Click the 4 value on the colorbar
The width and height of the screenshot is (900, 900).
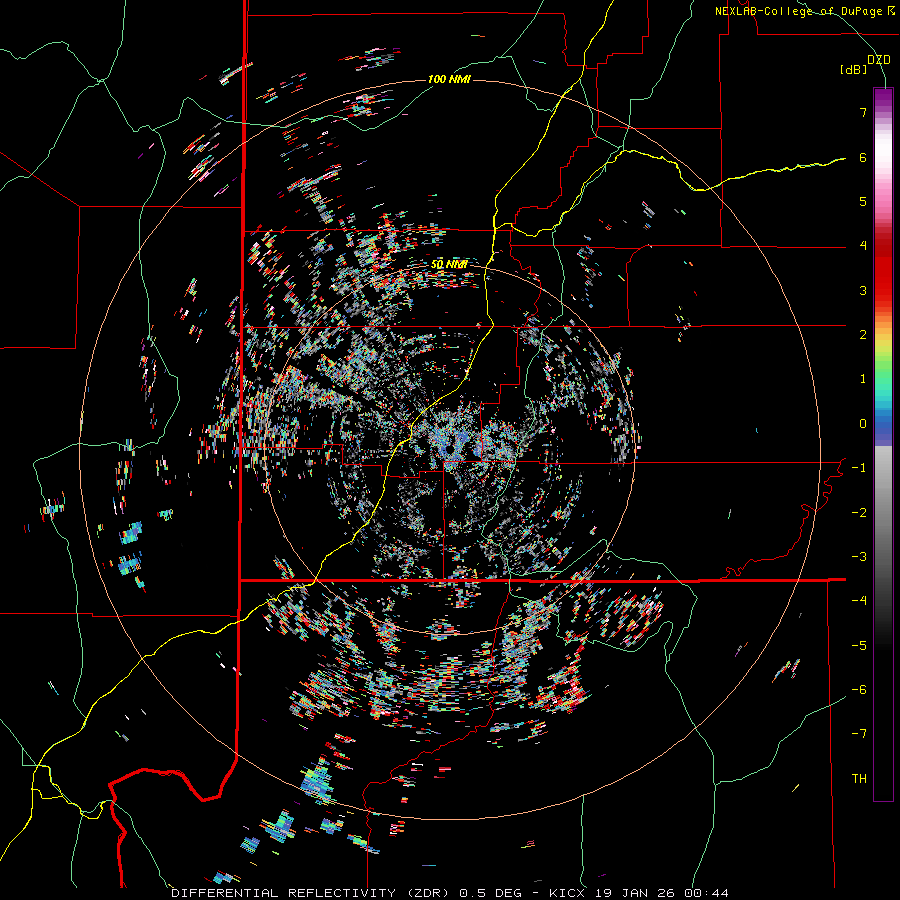pos(863,246)
